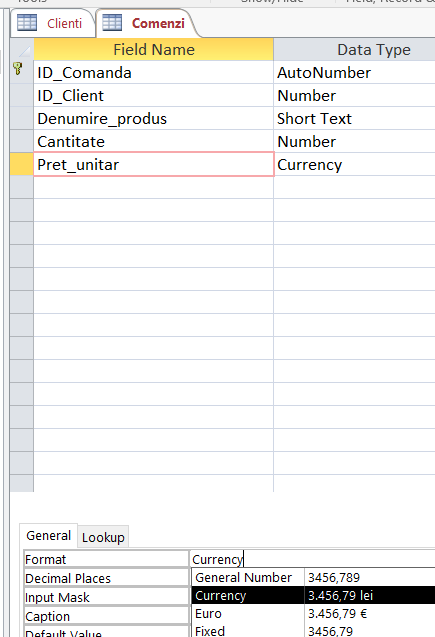Open the Lookup properties tab
Screen dimensions: 435x637
click(x=103, y=537)
